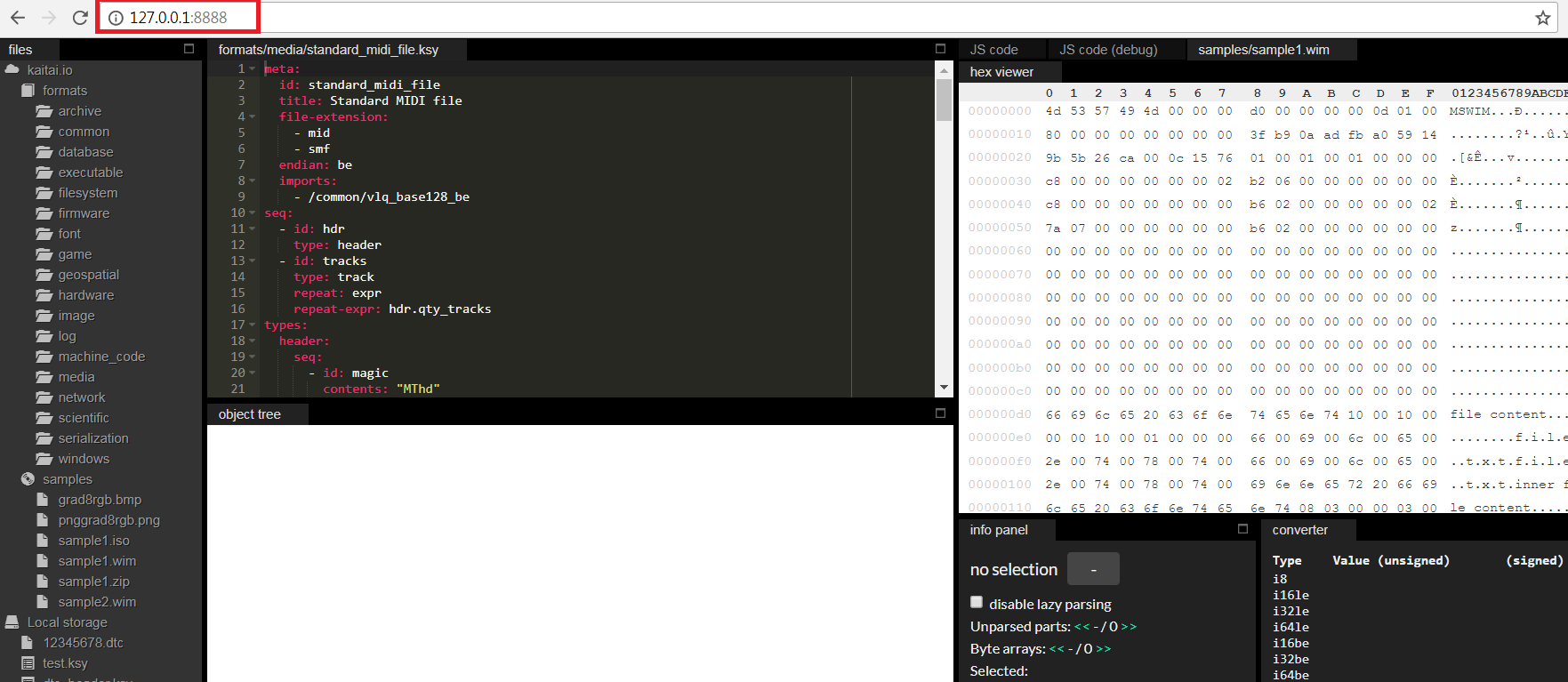
Task: Enable disable lazy parsing checkbox
Action: [x=977, y=603]
